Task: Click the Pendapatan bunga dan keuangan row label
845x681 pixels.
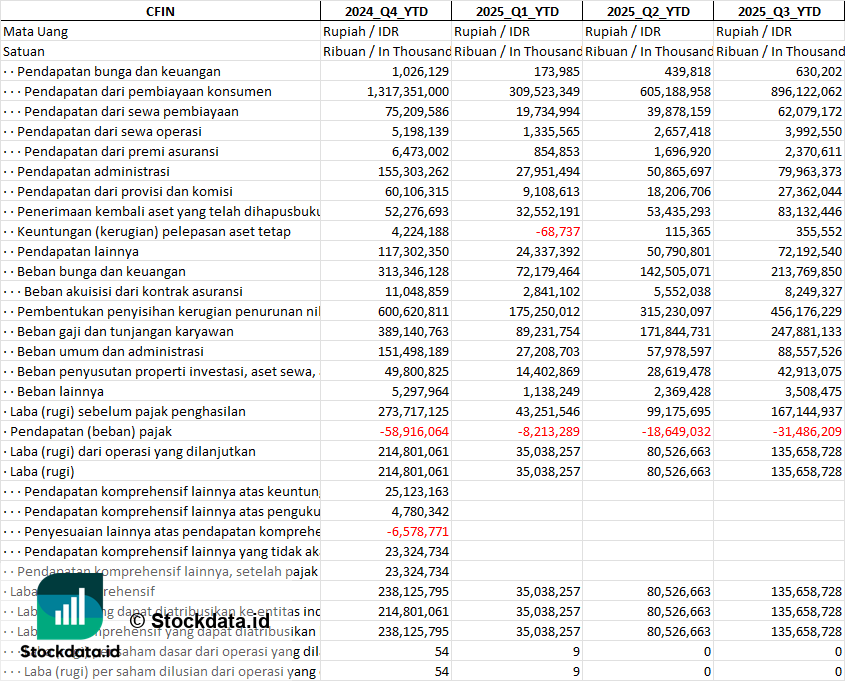Action: [118, 71]
